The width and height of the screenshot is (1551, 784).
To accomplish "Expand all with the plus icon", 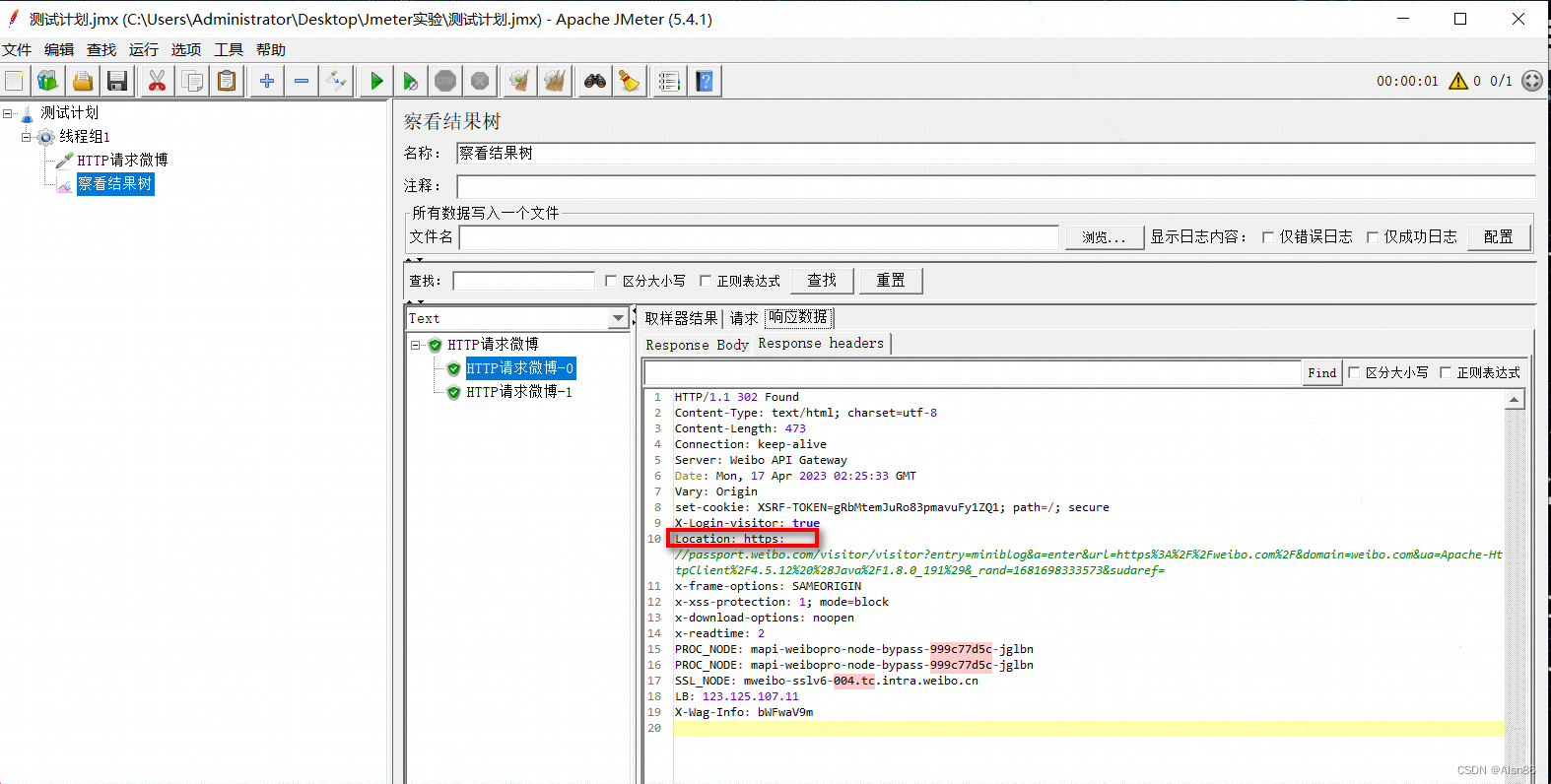I will click(267, 81).
